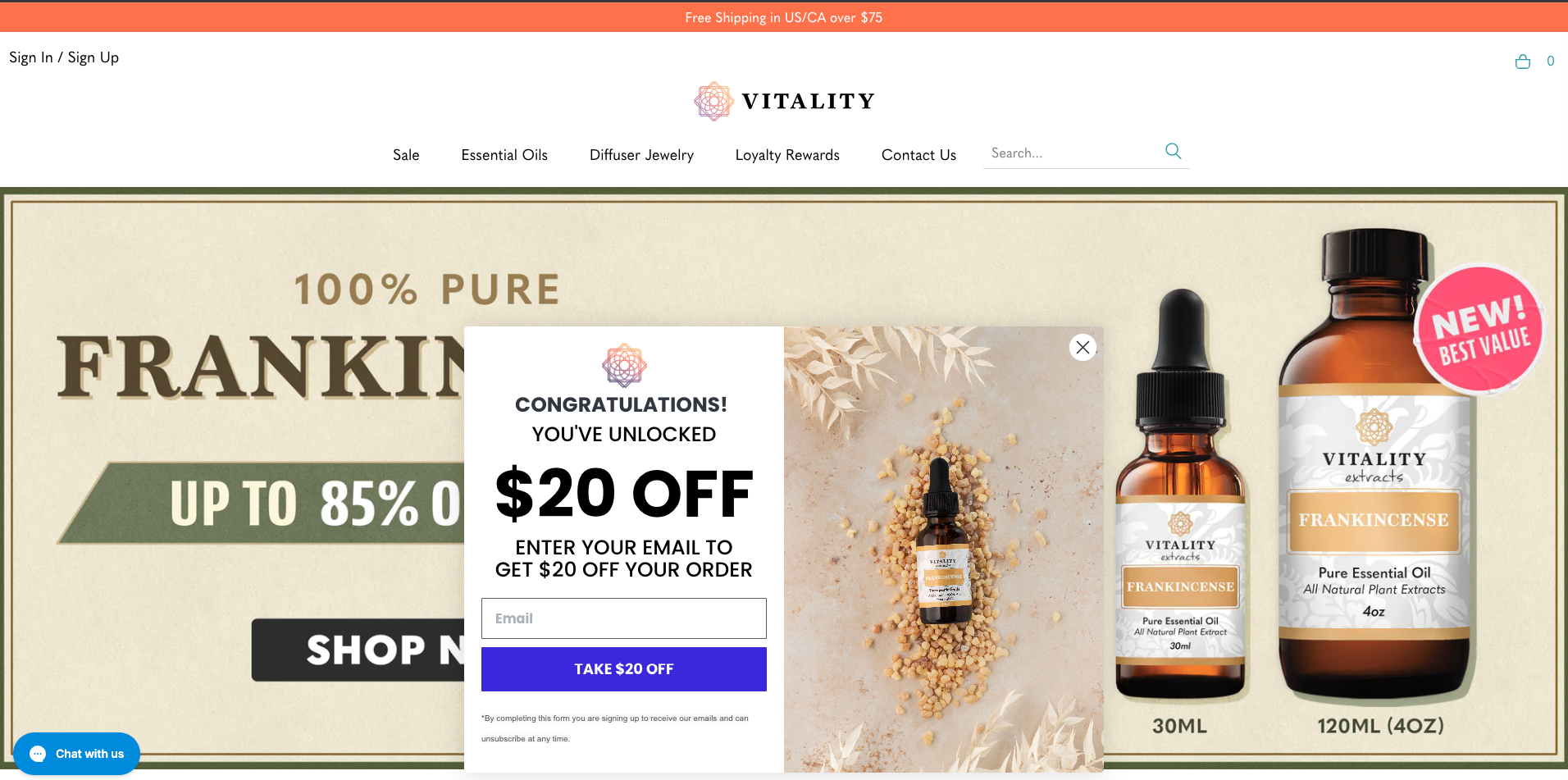
Task: Open Loyalty Rewards page
Action: 787,155
